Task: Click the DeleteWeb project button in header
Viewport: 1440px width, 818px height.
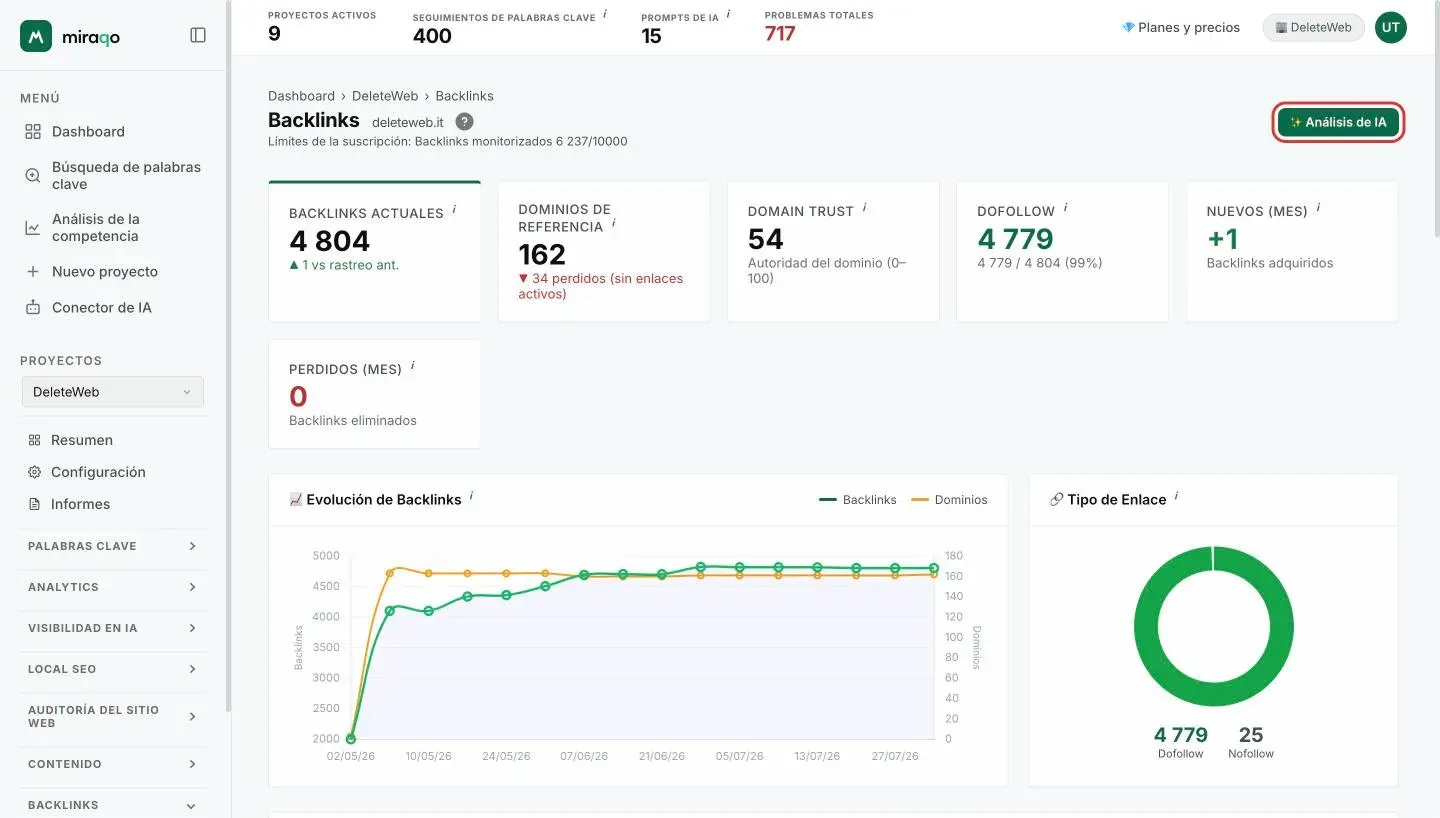Action: pos(1313,28)
